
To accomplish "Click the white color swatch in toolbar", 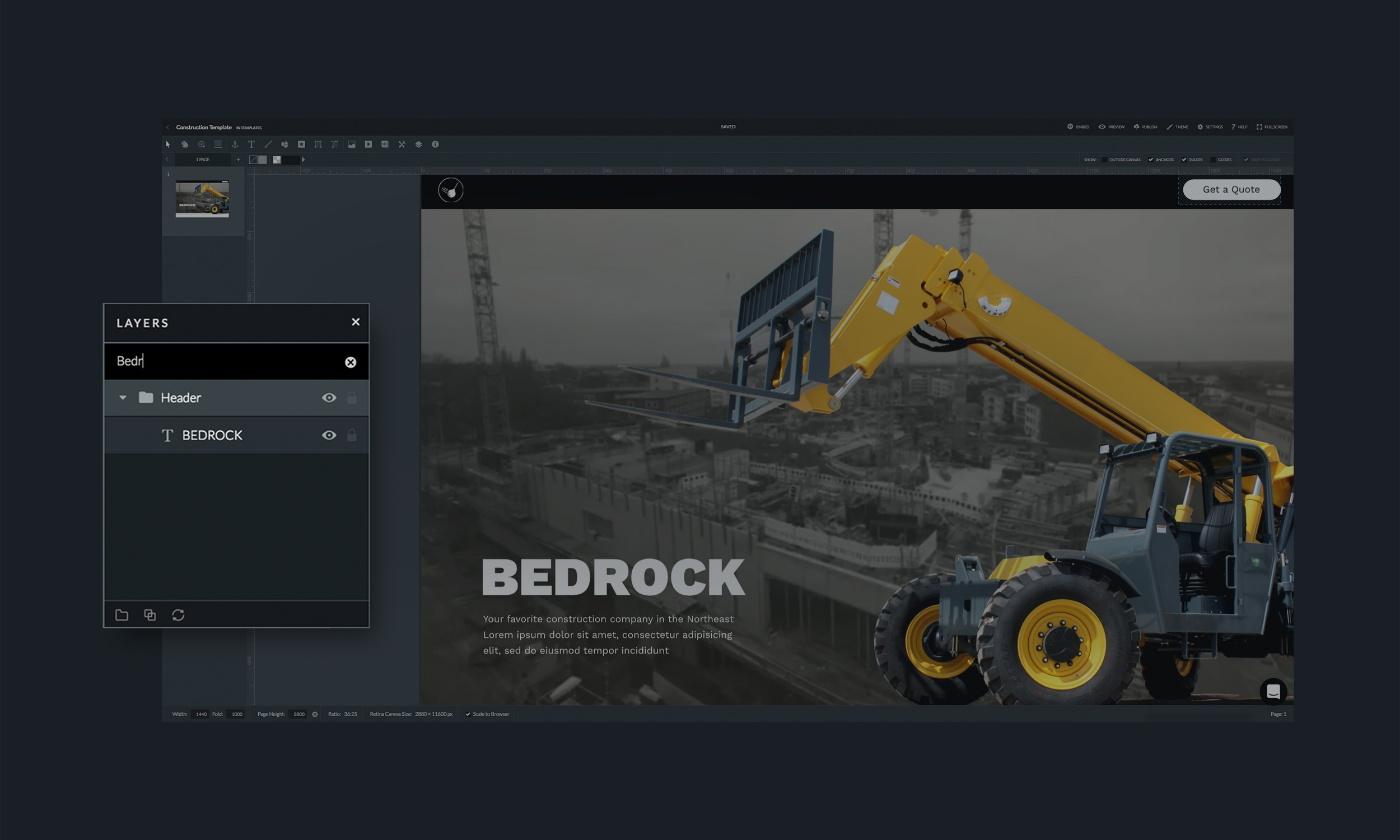I will click(x=277, y=159).
